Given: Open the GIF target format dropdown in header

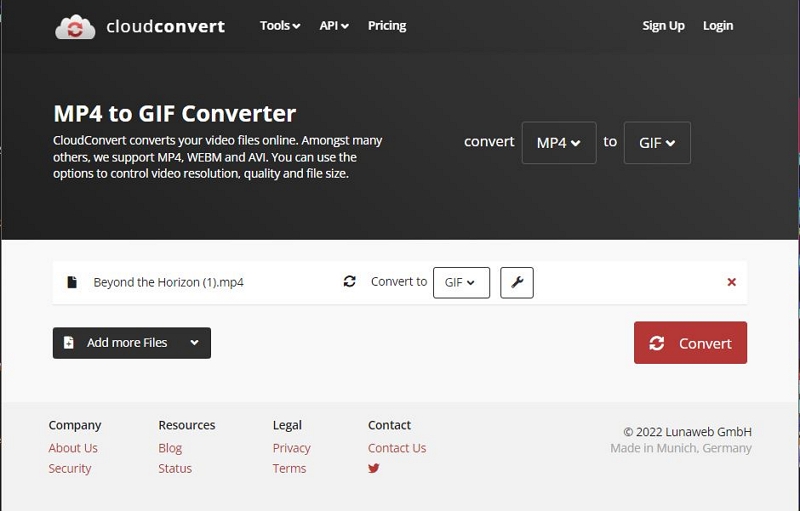Looking at the screenshot, I should (x=657, y=143).
